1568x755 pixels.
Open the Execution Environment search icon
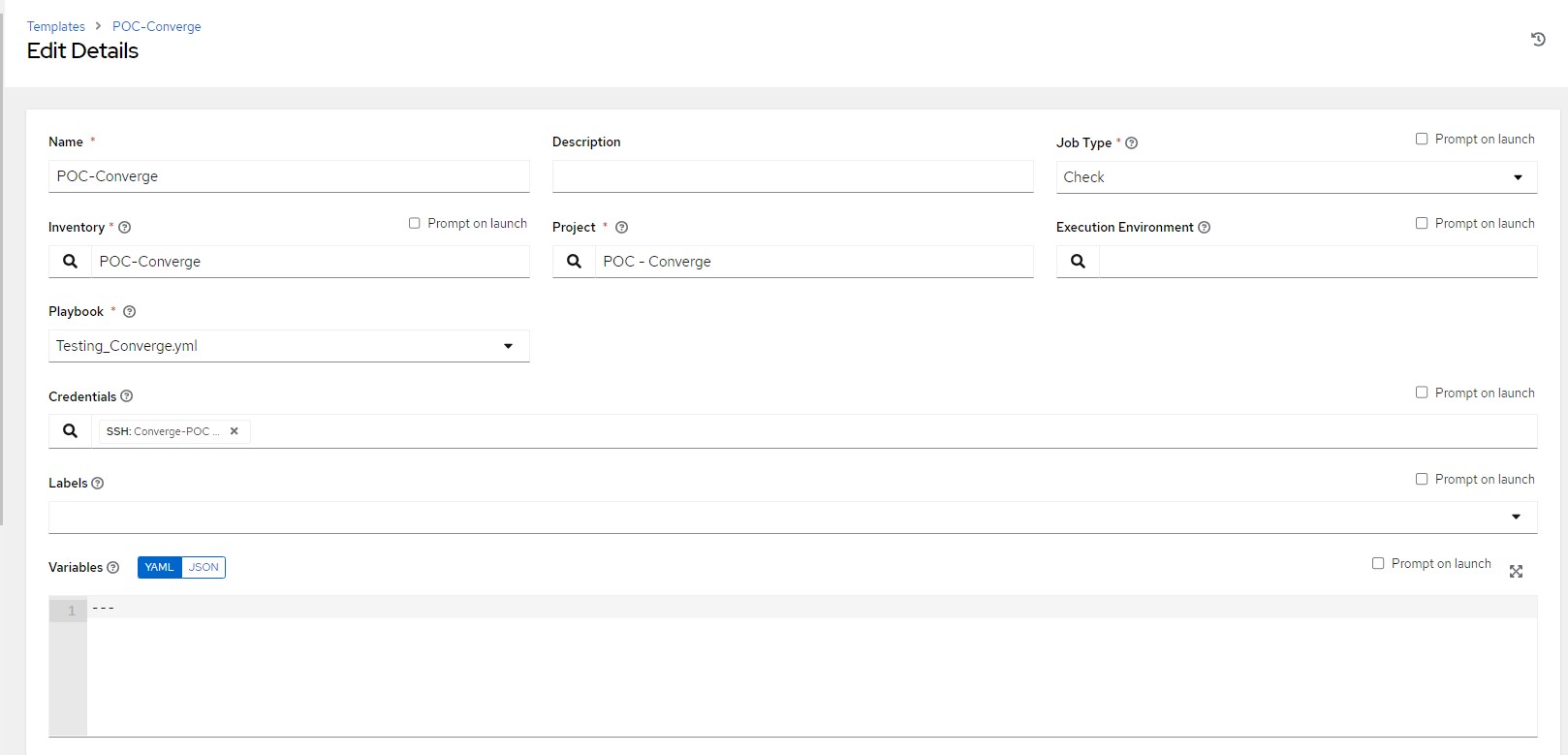pos(1078,262)
